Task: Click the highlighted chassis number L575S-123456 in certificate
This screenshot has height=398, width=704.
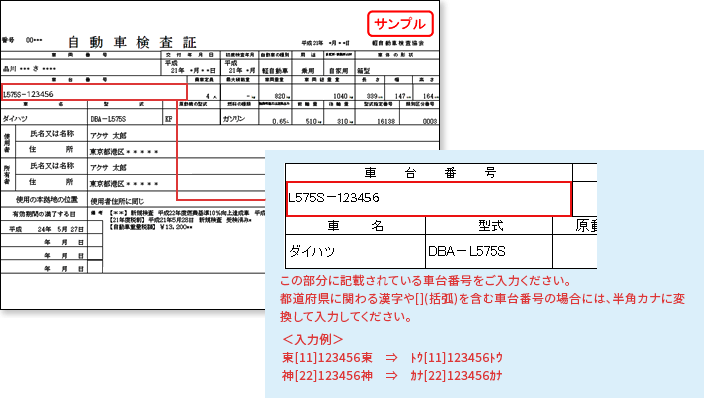Action: [94, 92]
